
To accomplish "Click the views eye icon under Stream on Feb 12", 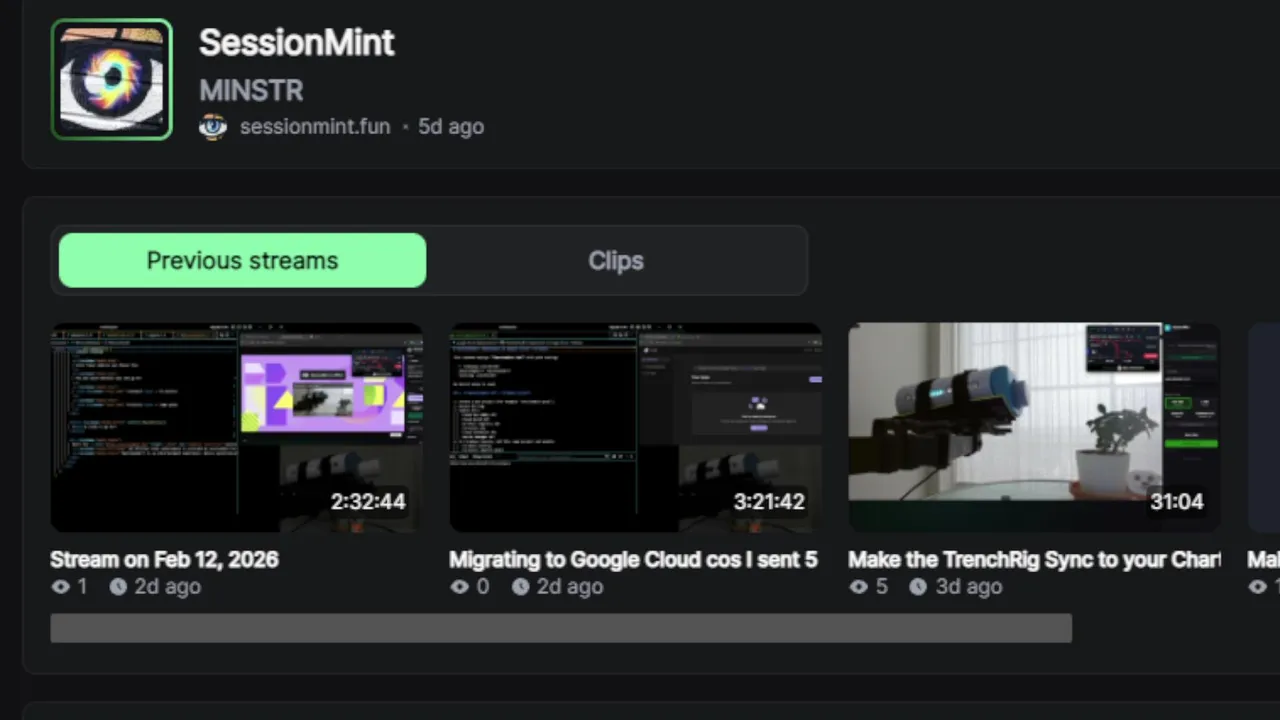I will [60, 587].
